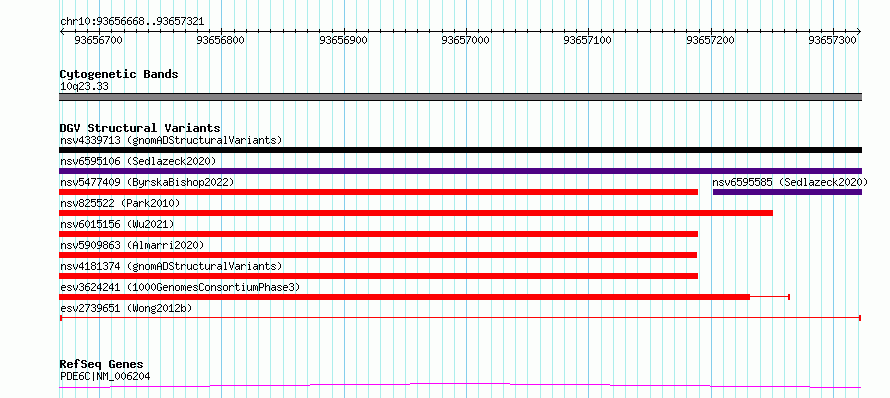Select the red nsv4181374 variant bar
This screenshot has height=398, width=890.
pyautogui.click(x=379, y=276)
